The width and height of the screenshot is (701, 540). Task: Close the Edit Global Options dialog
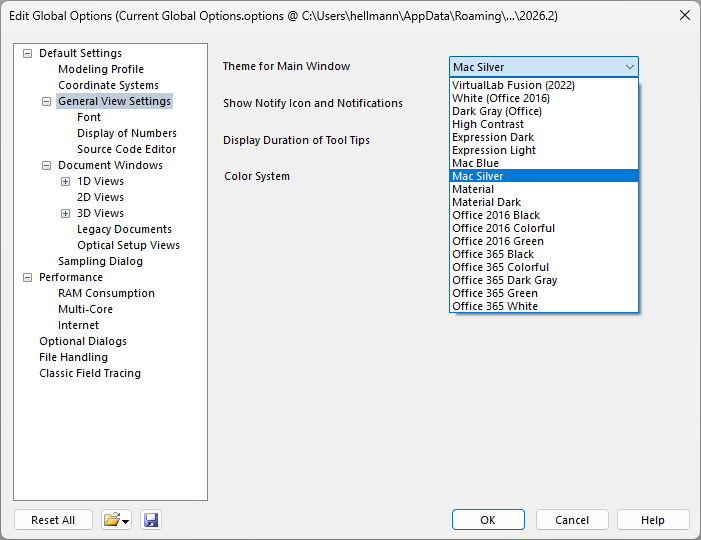point(684,16)
